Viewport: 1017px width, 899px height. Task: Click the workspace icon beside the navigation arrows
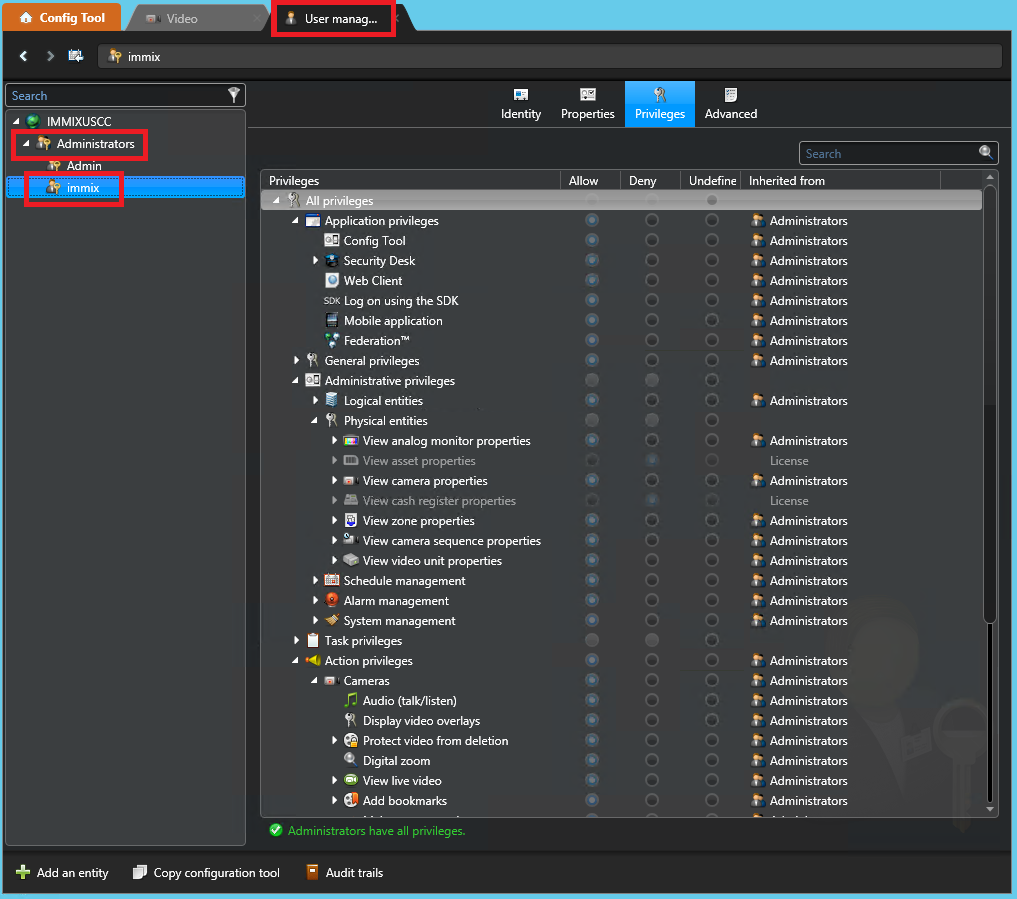(74, 56)
